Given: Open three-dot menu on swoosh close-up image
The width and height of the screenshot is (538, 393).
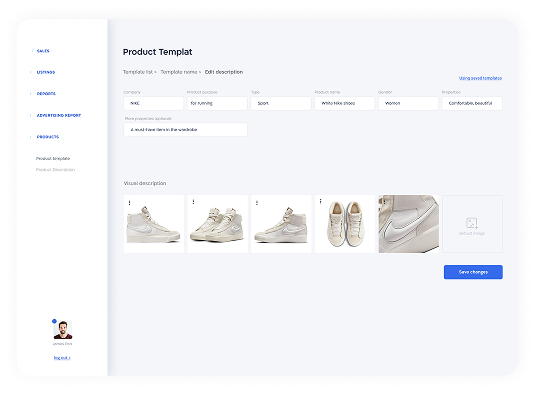Looking at the screenshot, I should pyautogui.click(x=384, y=202).
